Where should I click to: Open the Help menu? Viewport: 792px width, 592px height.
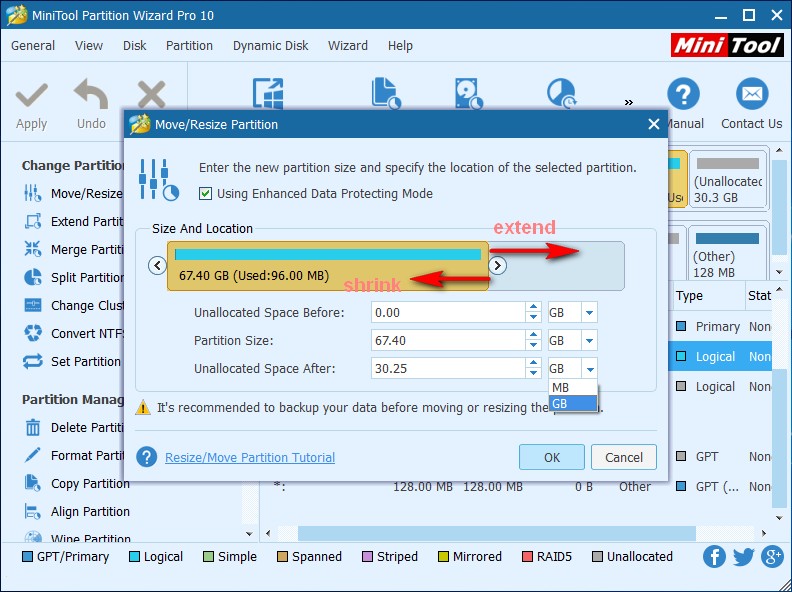tap(400, 45)
